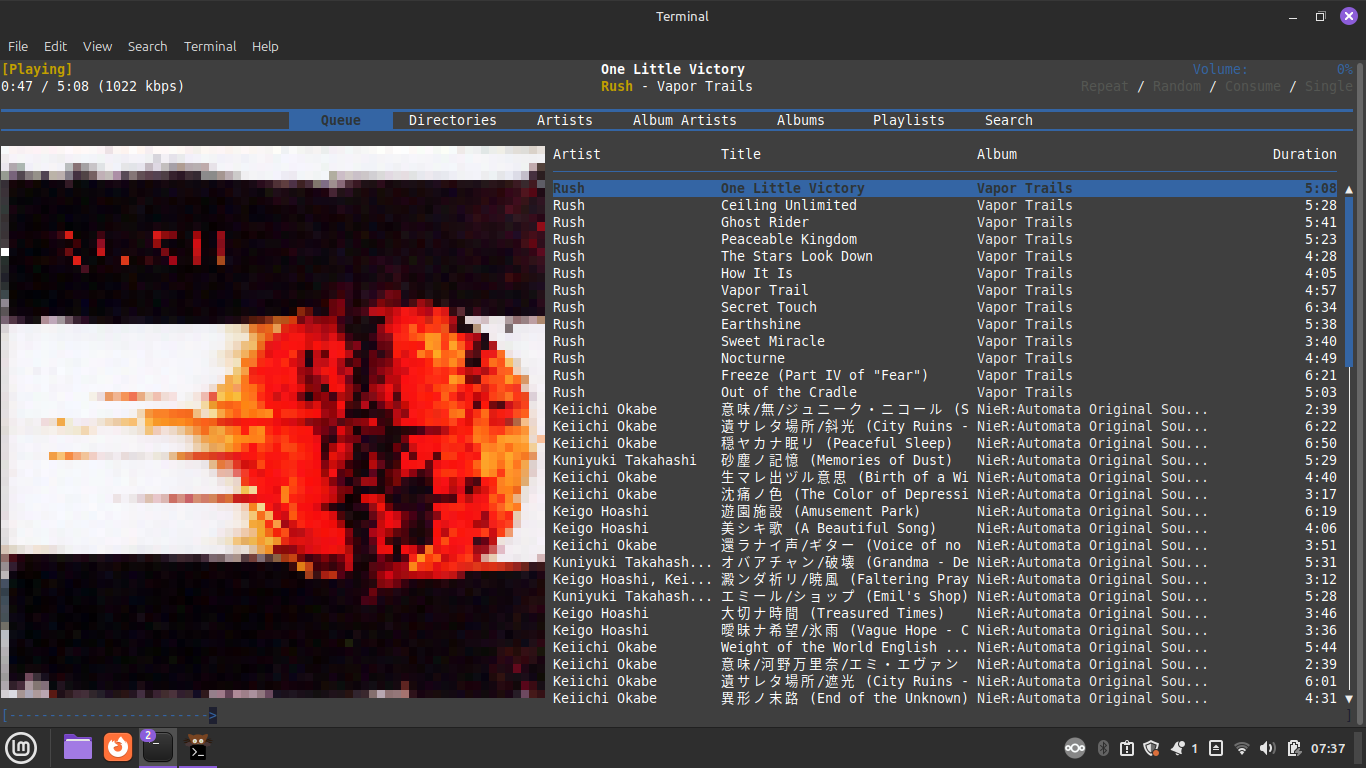Click the Artist column header
1366x768 pixels.
coord(577,154)
